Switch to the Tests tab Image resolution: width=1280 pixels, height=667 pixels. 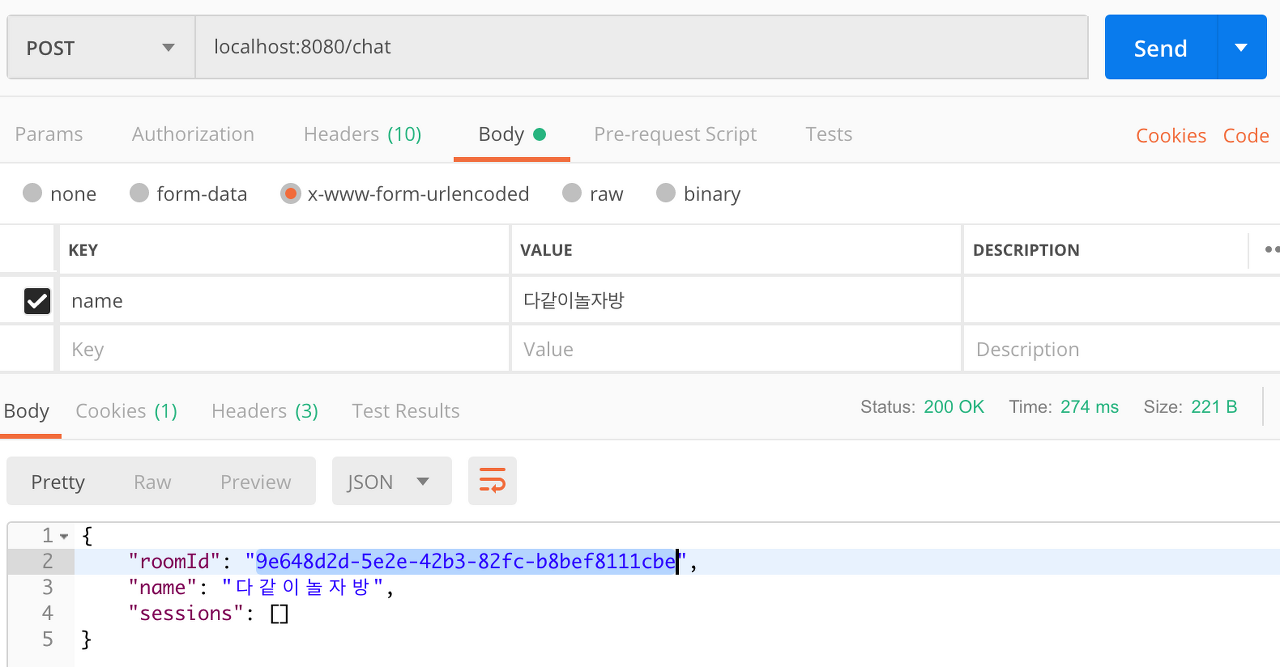tap(829, 134)
